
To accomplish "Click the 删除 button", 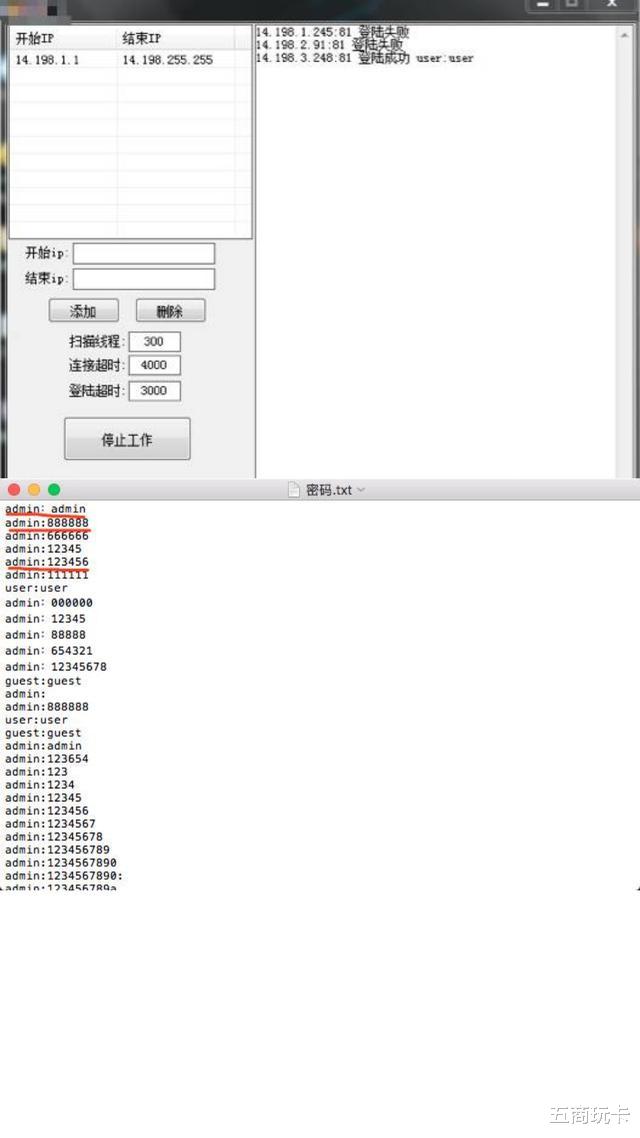I will pyautogui.click(x=171, y=311).
